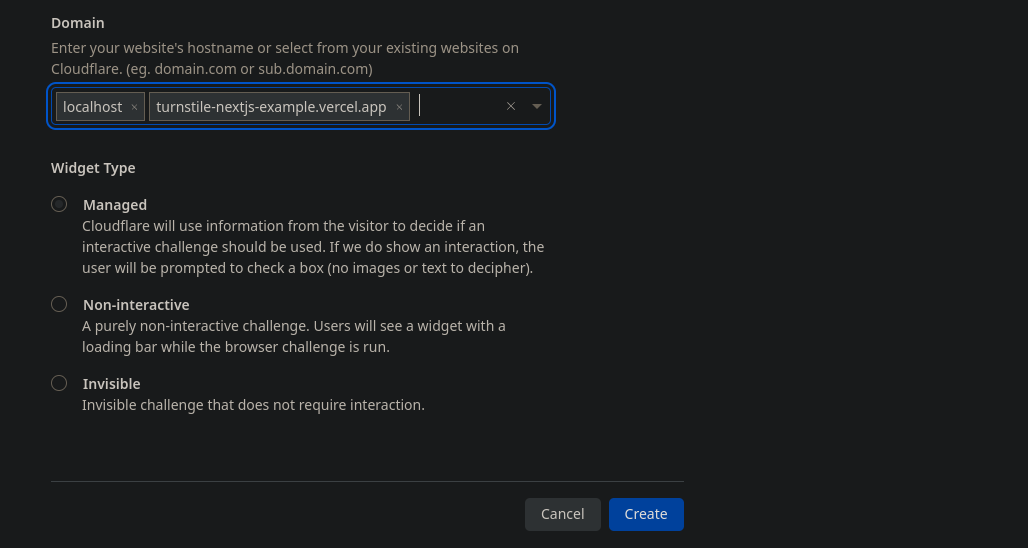Select the Managed radio button
This screenshot has height=548, width=1028.
(x=59, y=204)
